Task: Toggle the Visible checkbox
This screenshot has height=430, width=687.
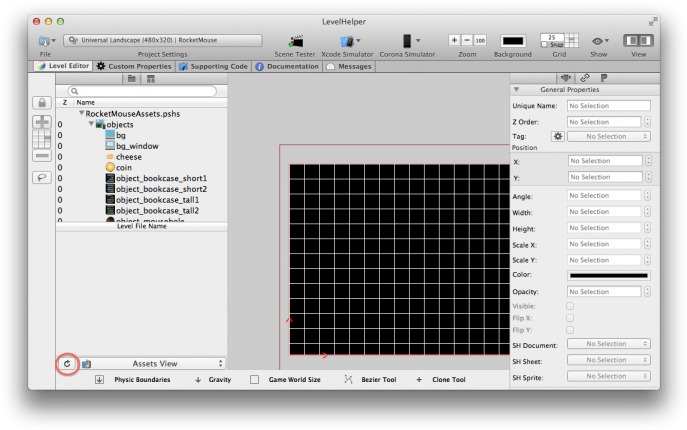Action: [570, 306]
